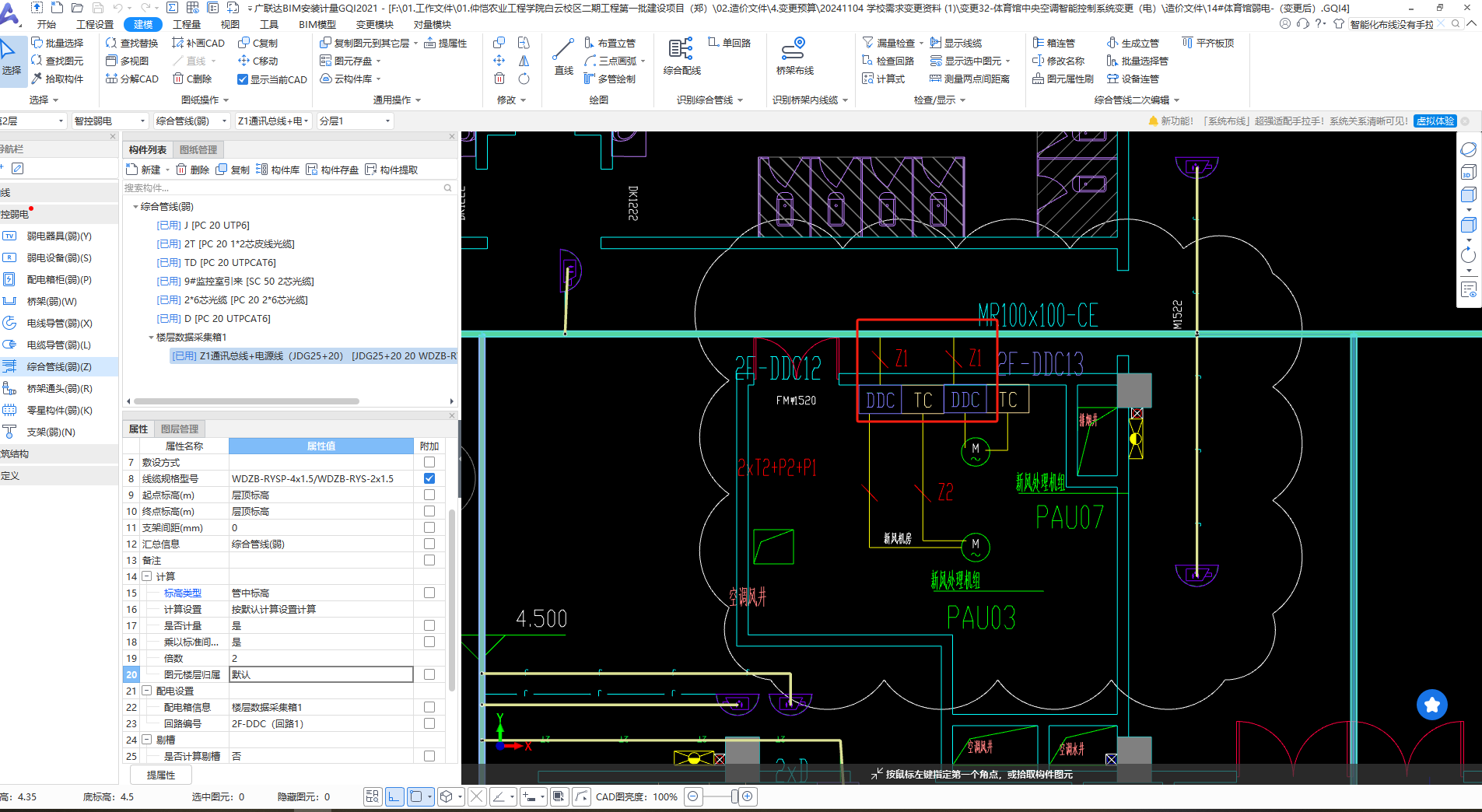Collapse the 计算 property group
Image resolution: width=1482 pixels, height=812 pixels.
click(146, 576)
